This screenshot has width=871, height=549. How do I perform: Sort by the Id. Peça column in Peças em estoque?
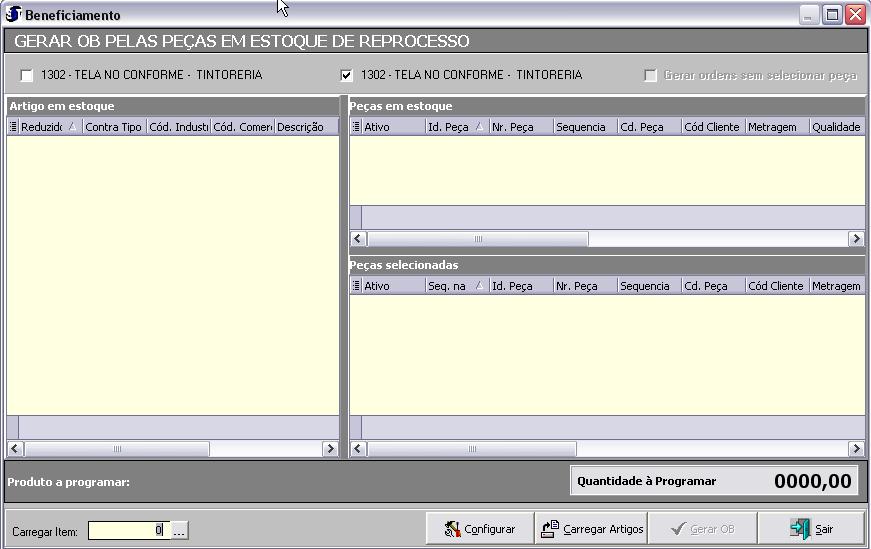click(x=456, y=127)
